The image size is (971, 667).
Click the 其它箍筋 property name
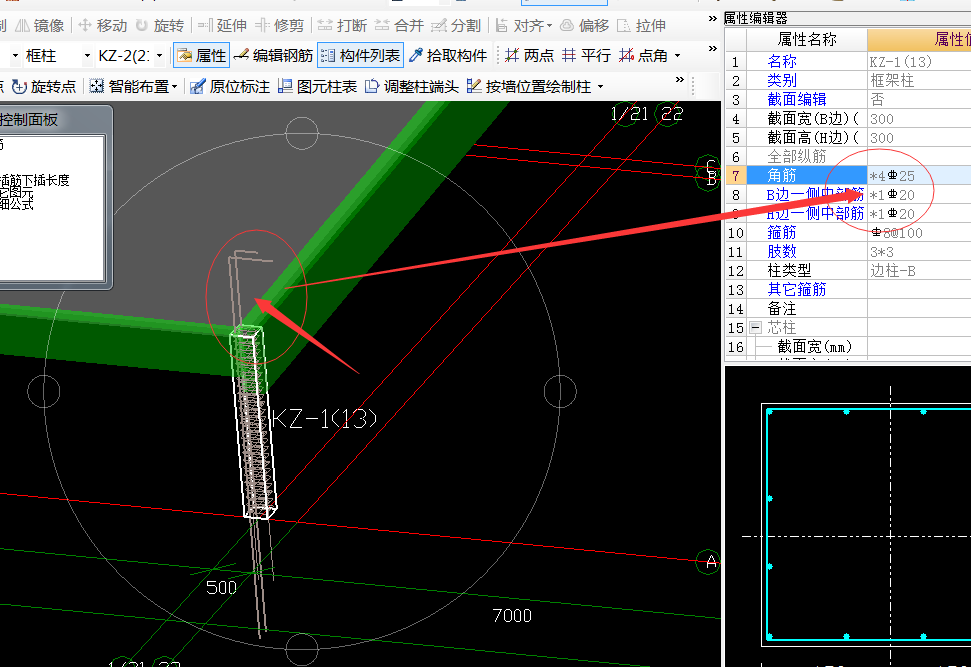pos(796,289)
